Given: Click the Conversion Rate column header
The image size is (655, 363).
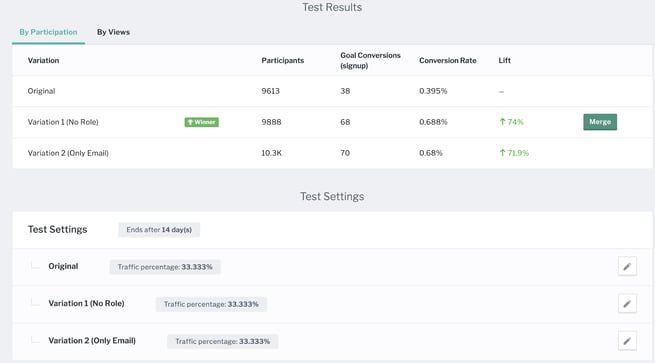Looking at the screenshot, I should point(448,61).
